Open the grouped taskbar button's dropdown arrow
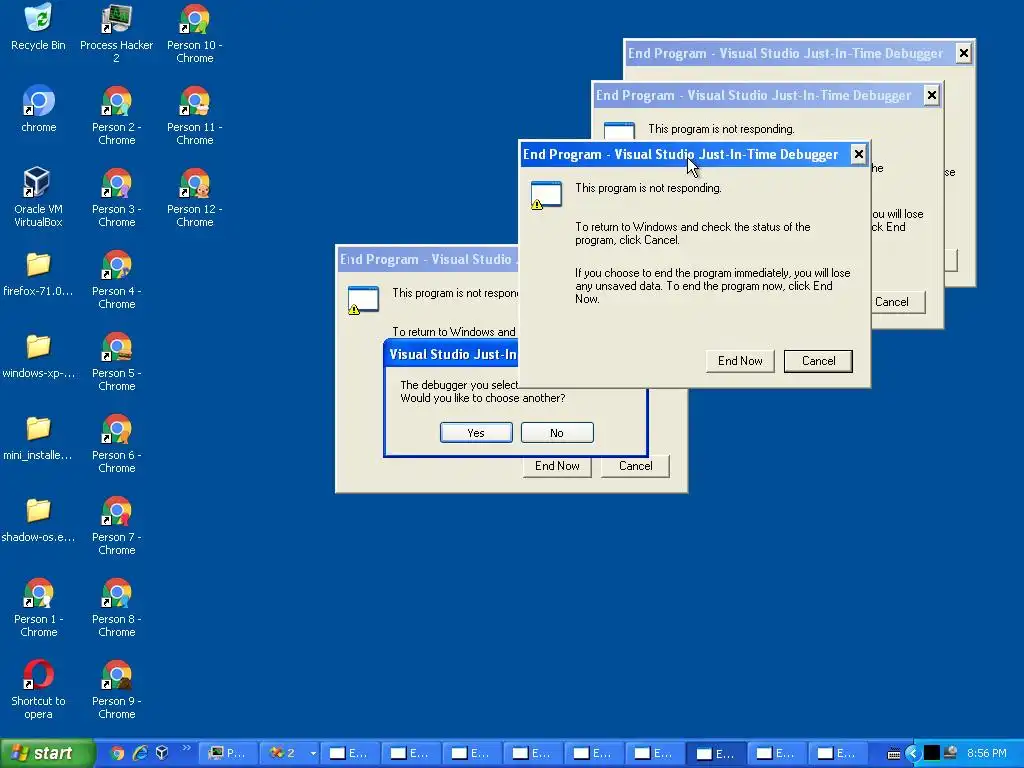The height and width of the screenshot is (768, 1024). click(313, 753)
